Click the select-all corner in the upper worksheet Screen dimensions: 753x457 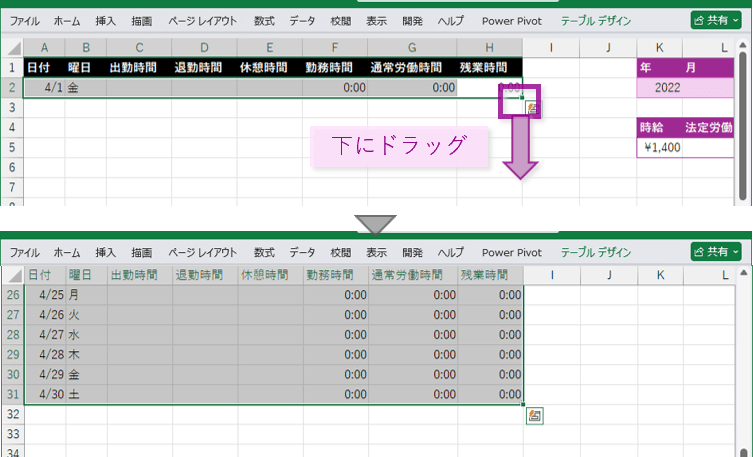click(12, 48)
